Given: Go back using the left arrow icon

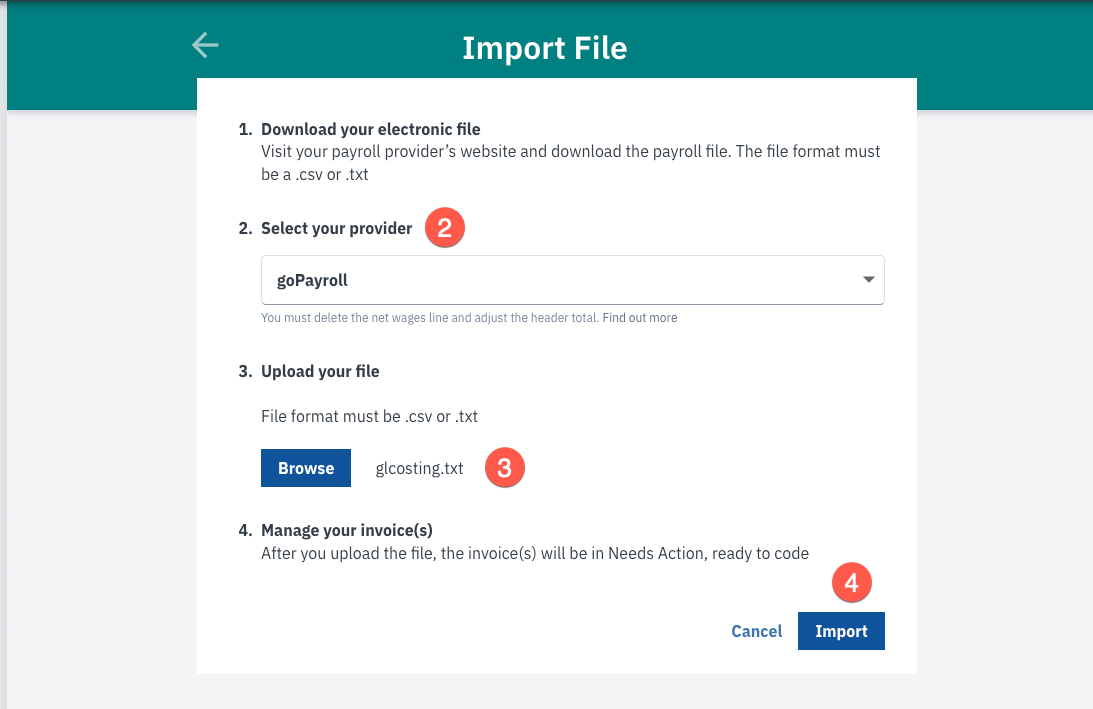Looking at the screenshot, I should [205, 45].
